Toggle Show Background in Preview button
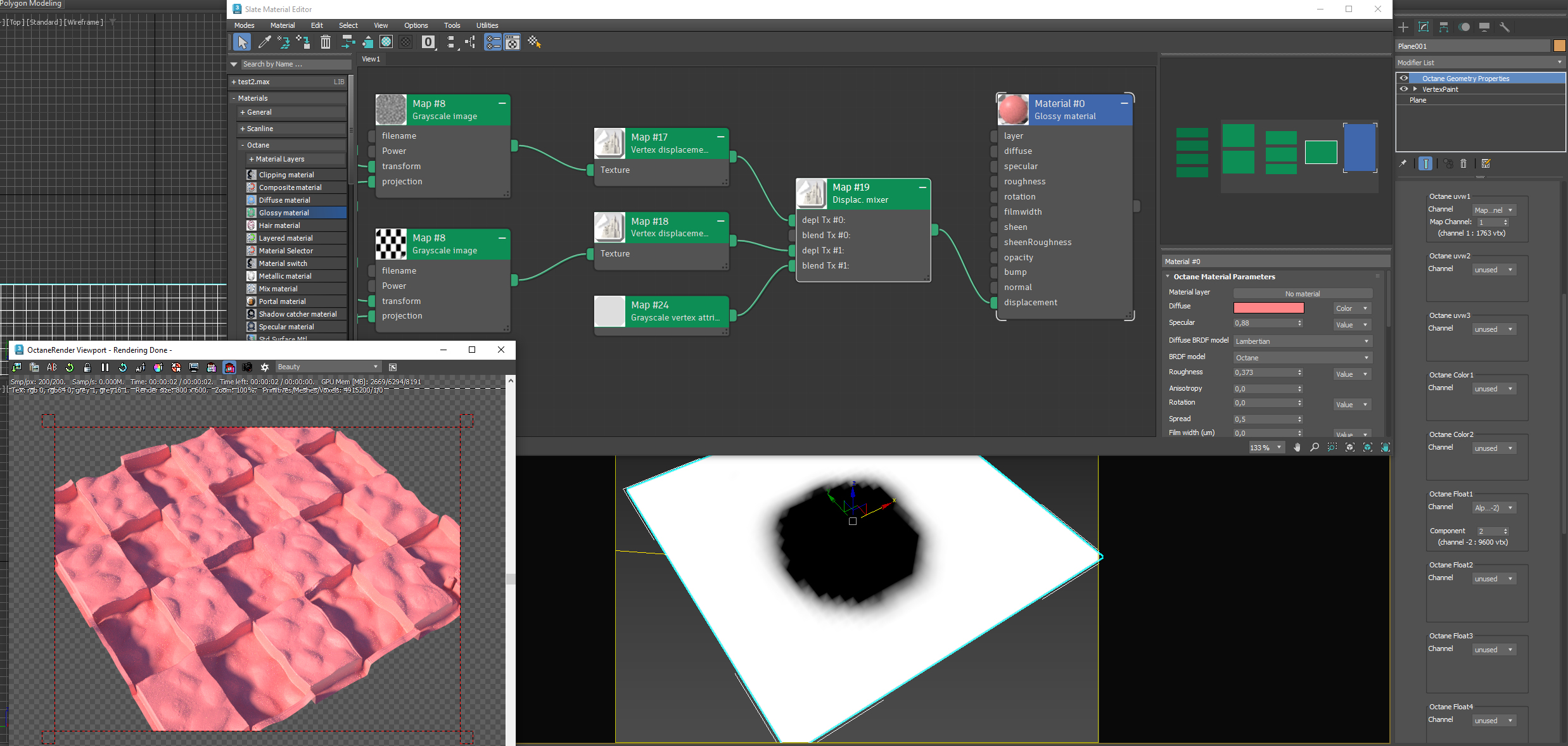 coord(406,42)
